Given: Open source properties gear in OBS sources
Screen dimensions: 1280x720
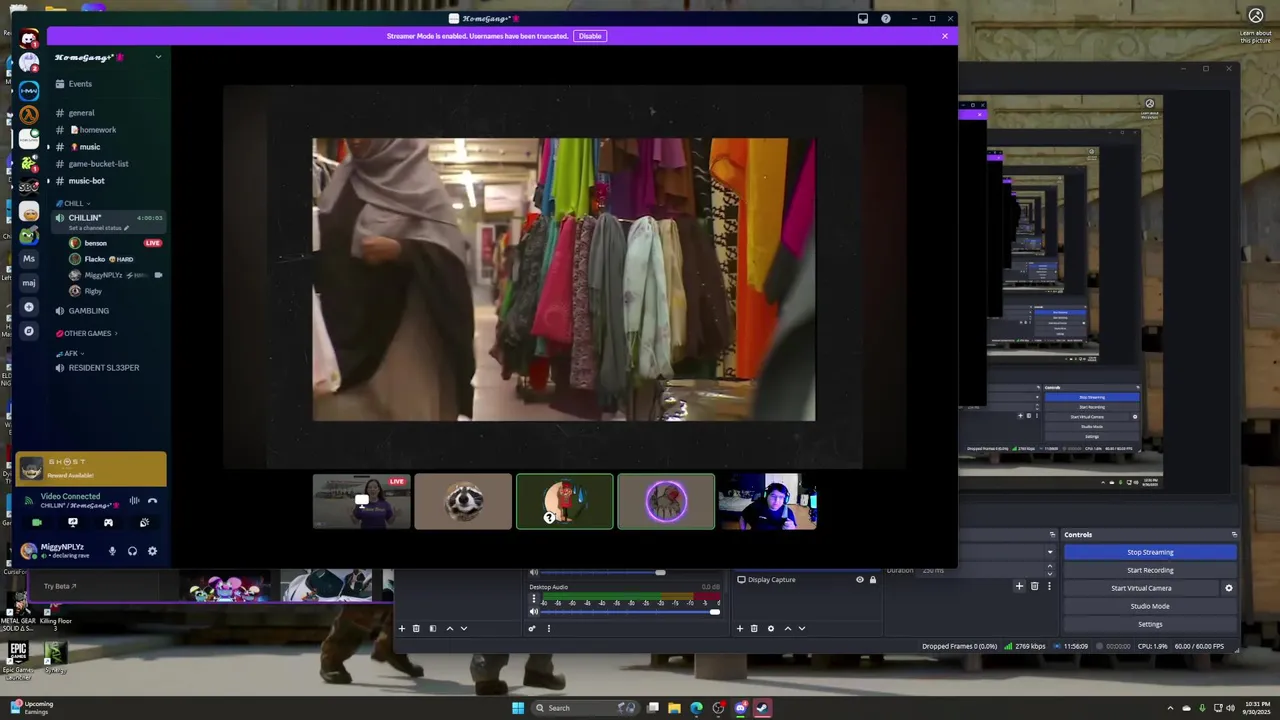Looking at the screenshot, I should tap(770, 628).
